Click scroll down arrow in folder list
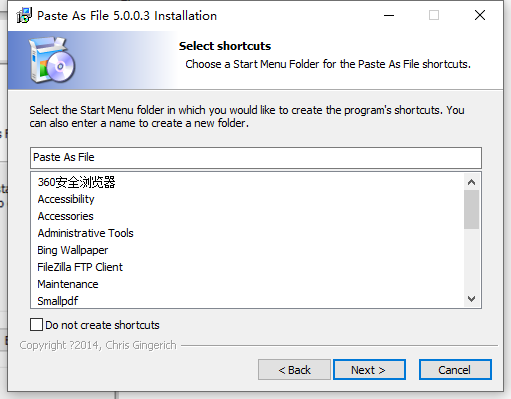The image size is (511, 399). click(x=471, y=299)
